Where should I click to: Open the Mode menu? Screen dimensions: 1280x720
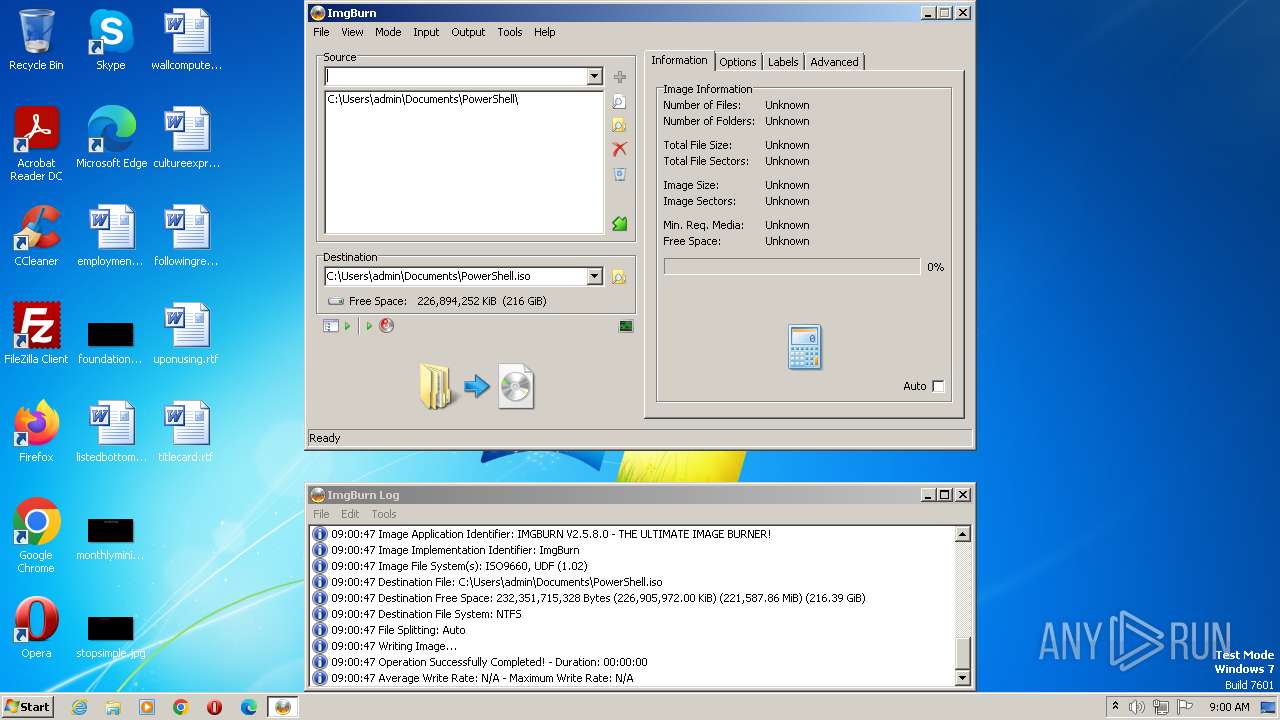pos(388,32)
